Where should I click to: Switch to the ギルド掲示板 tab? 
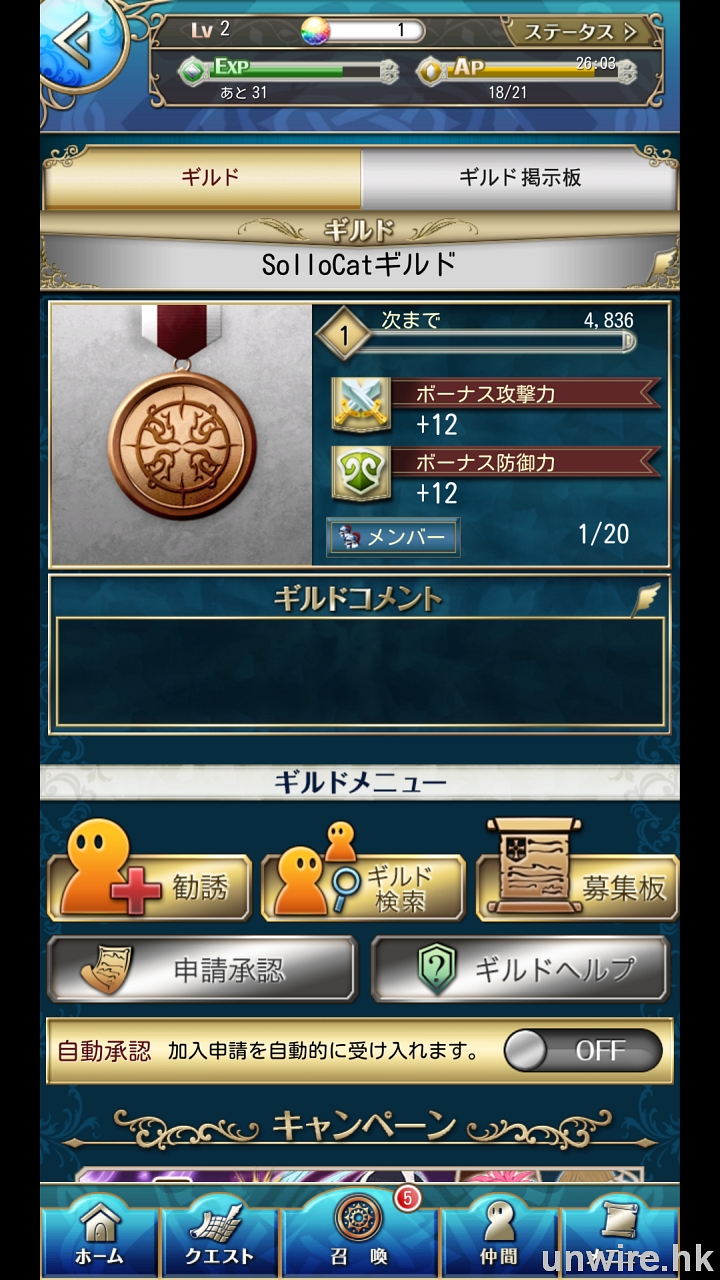pos(520,178)
